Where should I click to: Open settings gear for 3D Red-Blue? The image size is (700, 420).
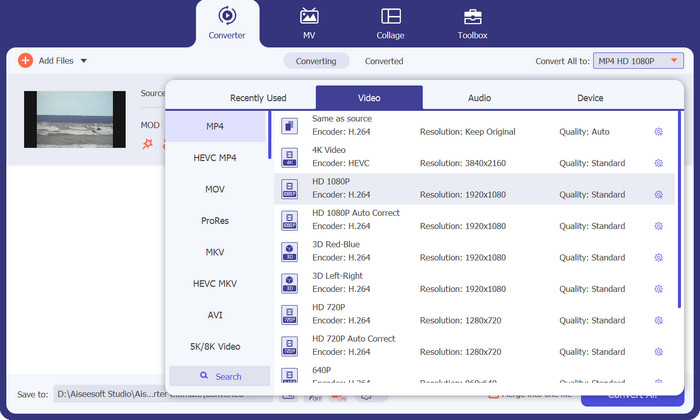coord(658,258)
